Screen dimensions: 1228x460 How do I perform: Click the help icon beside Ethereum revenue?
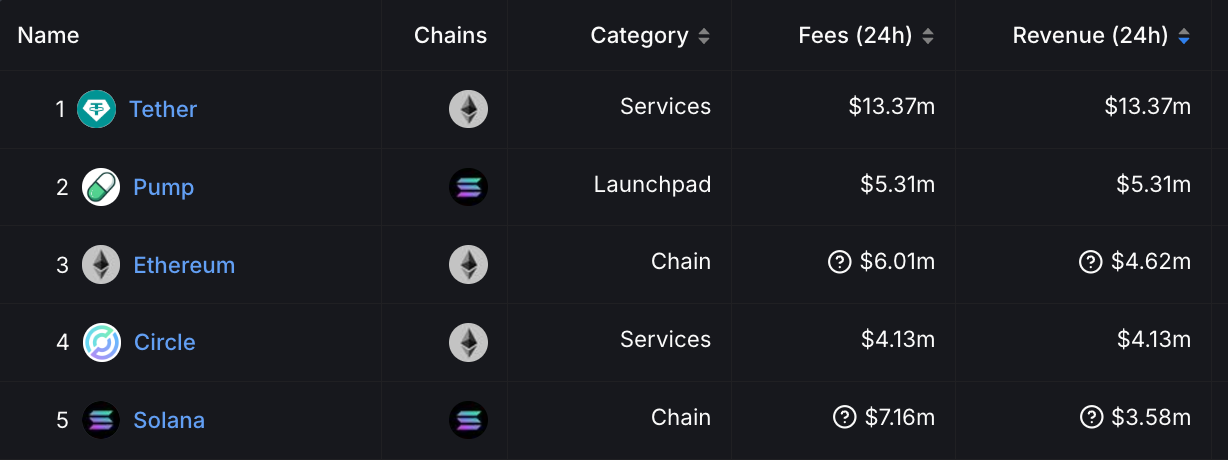1091,262
